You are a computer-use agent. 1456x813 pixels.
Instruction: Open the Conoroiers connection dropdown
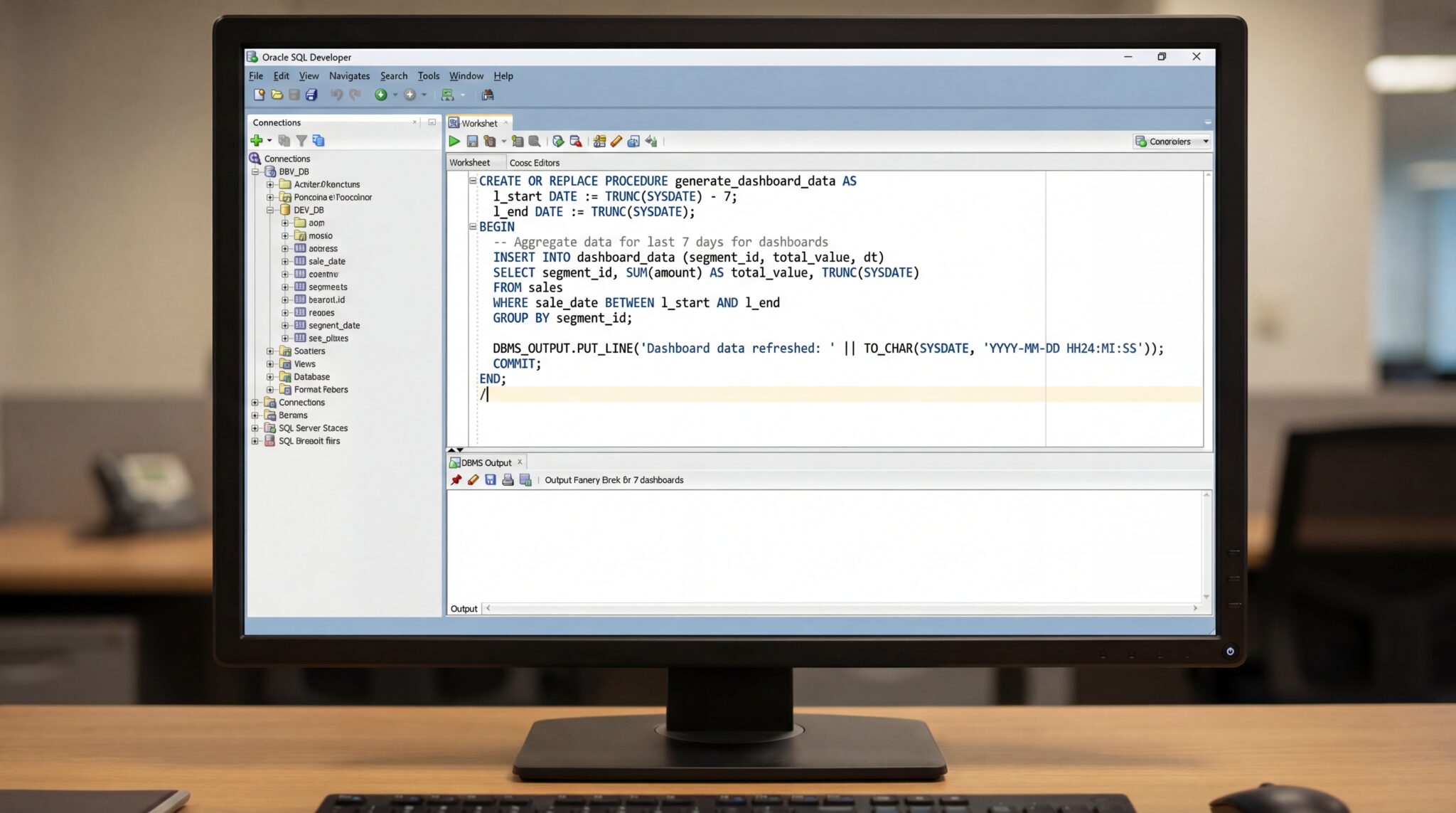point(1205,142)
